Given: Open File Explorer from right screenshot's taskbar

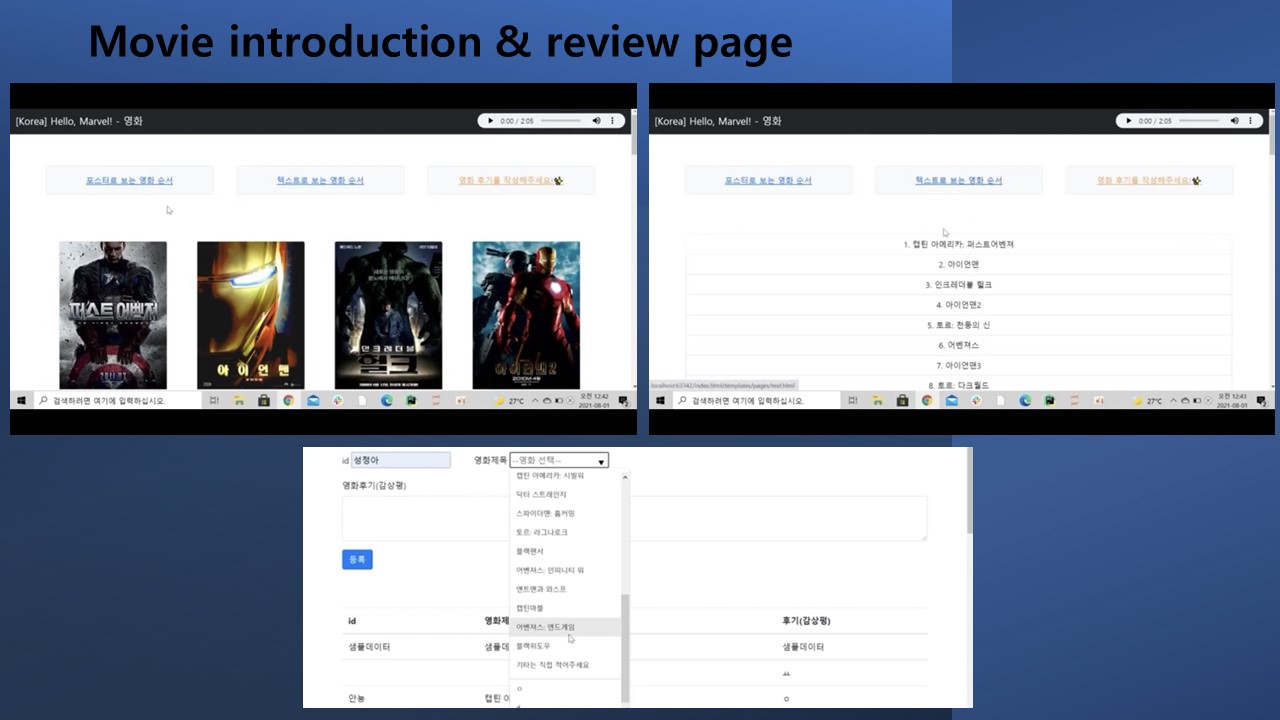Looking at the screenshot, I should coord(878,400).
